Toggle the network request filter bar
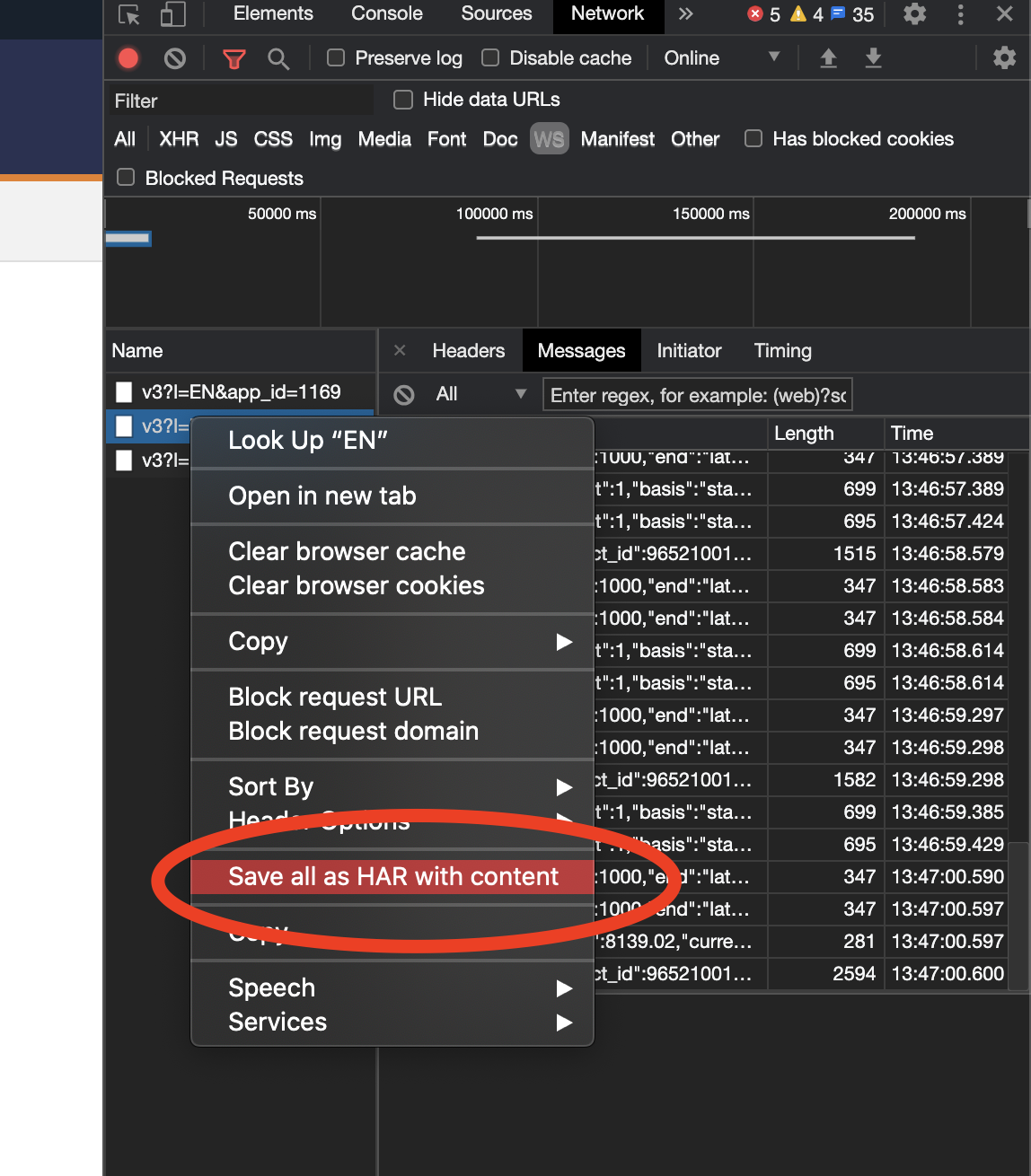Screen dimensions: 1031x1176 point(234,57)
